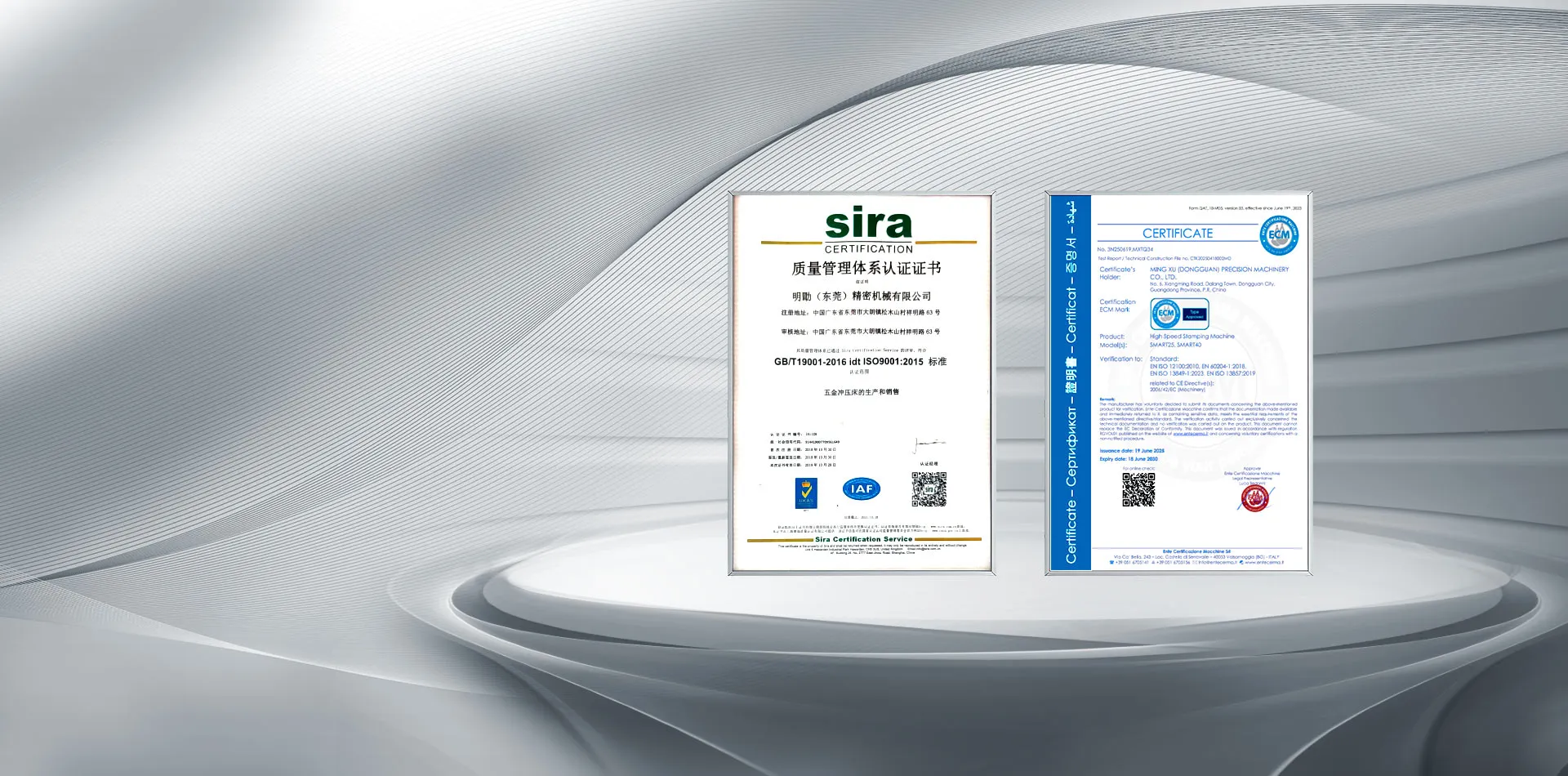Click the QR code on sira certificate
This screenshot has height=776, width=1568.
point(929,489)
